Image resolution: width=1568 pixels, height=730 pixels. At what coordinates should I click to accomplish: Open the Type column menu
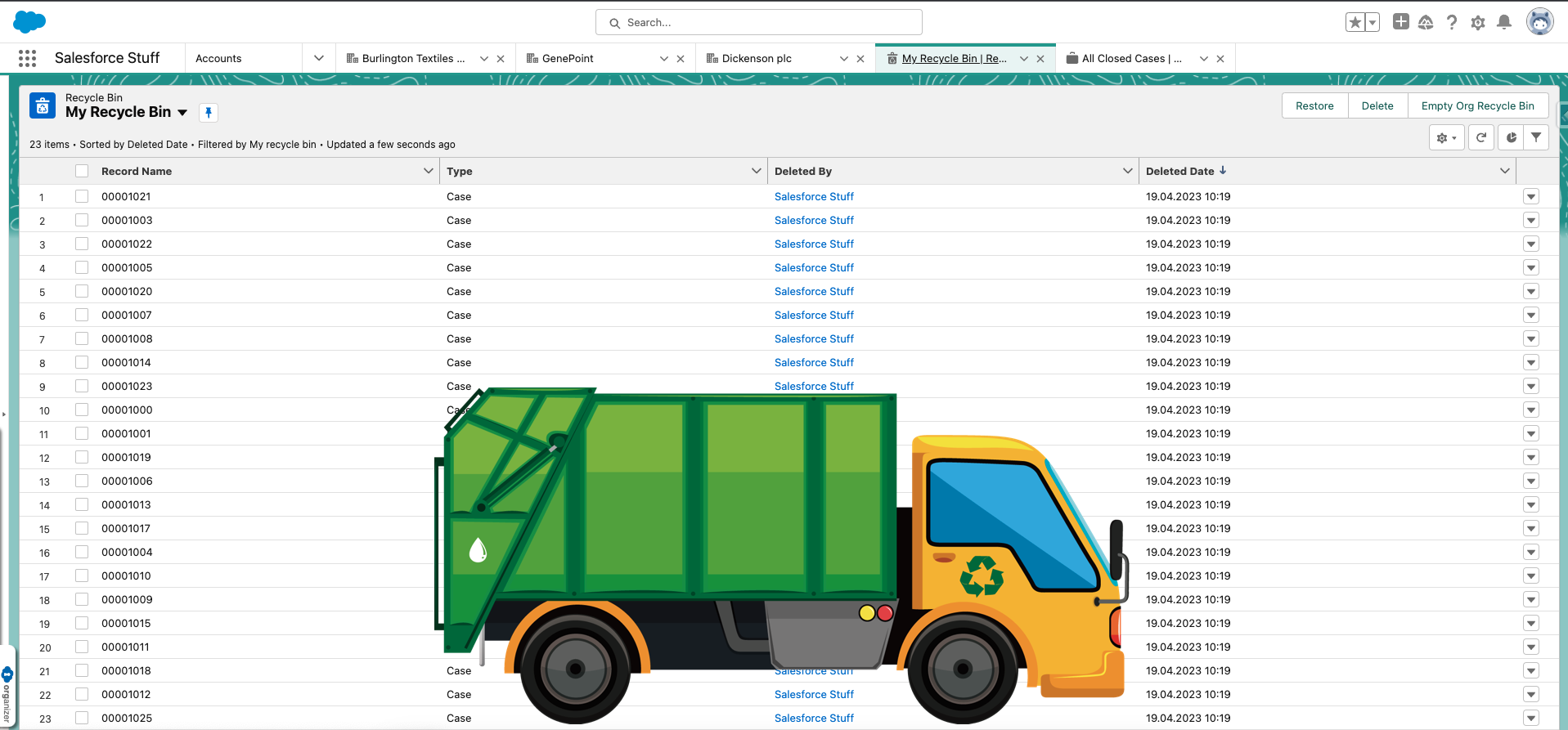(x=757, y=171)
